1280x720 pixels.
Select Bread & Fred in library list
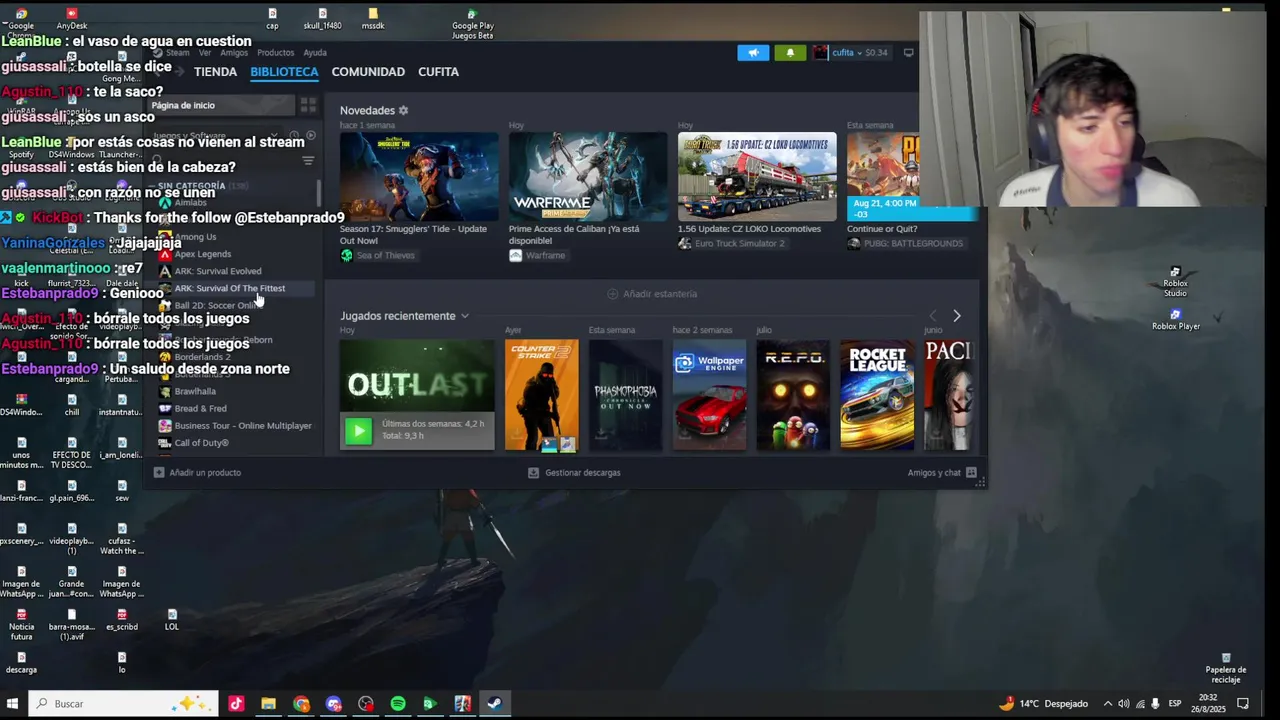200,408
